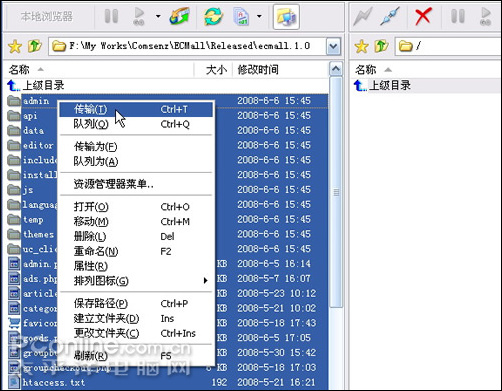Expand the local path dropdown arrow

333,46
